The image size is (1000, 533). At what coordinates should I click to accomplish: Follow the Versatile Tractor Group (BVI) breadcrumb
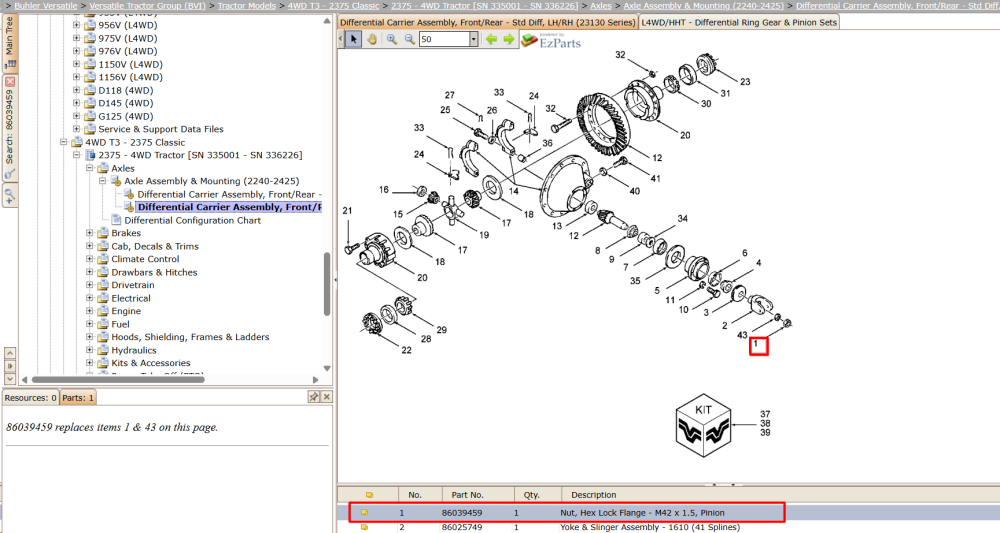[x=147, y=6]
